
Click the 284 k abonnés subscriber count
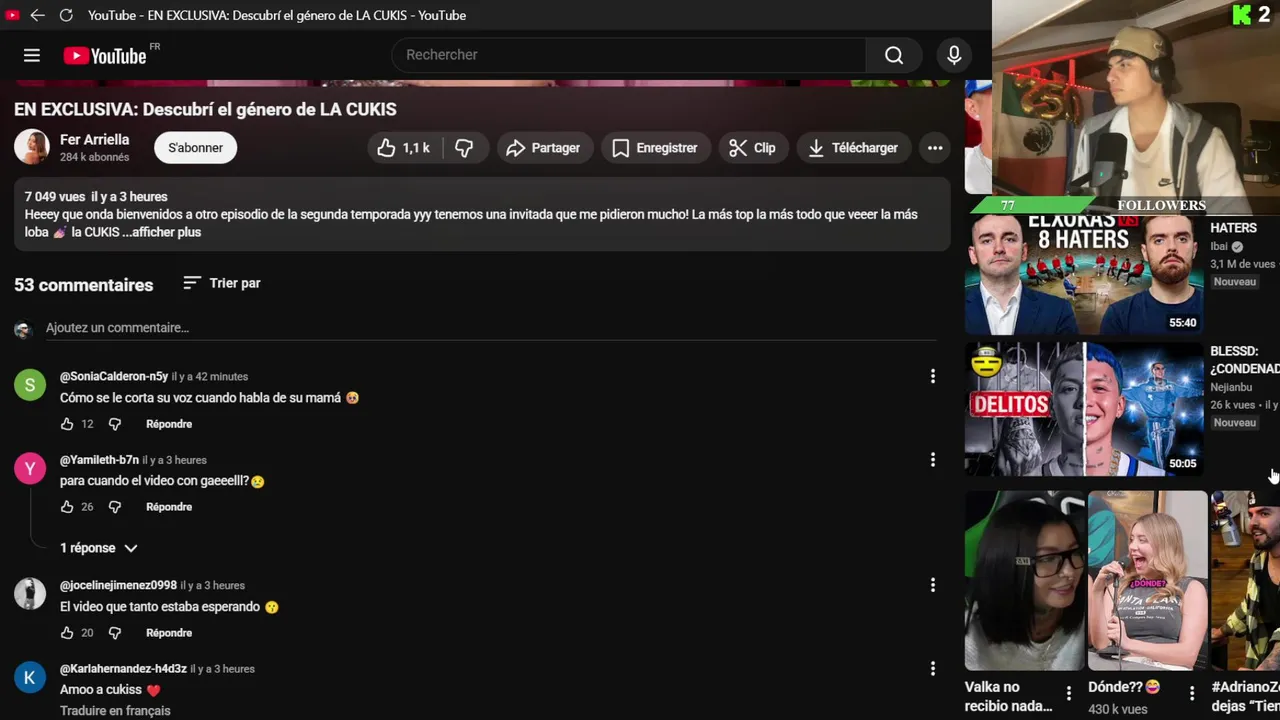tap(94, 157)
